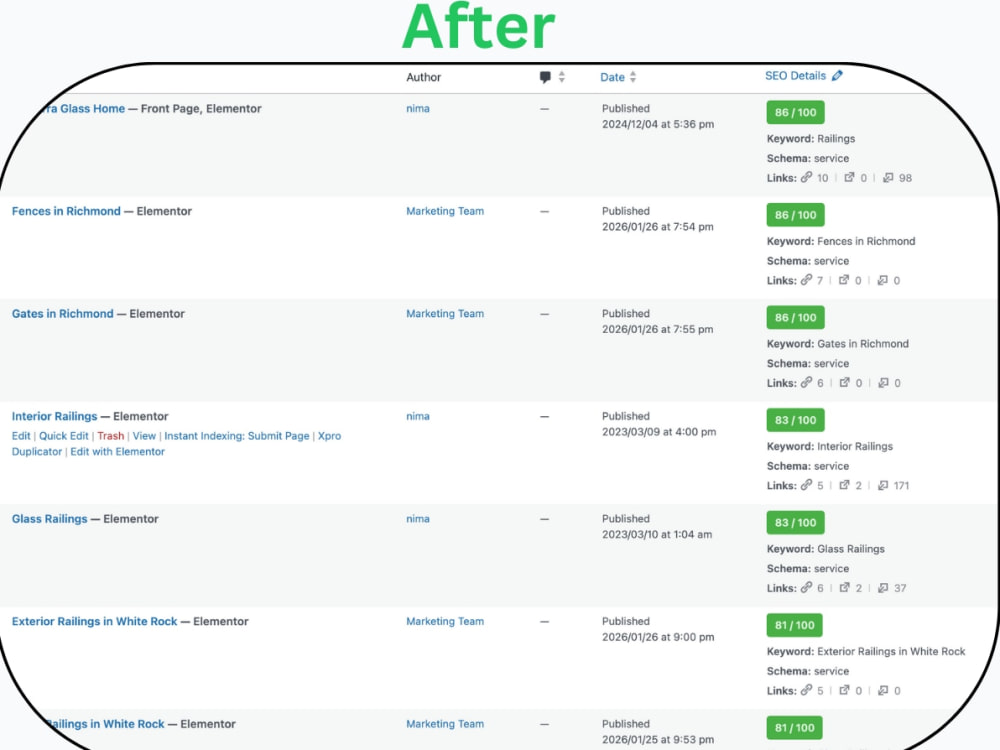Move Interior Railings to Trash
The height and width of the screenshot is (750, 1000).
[110, 436]
